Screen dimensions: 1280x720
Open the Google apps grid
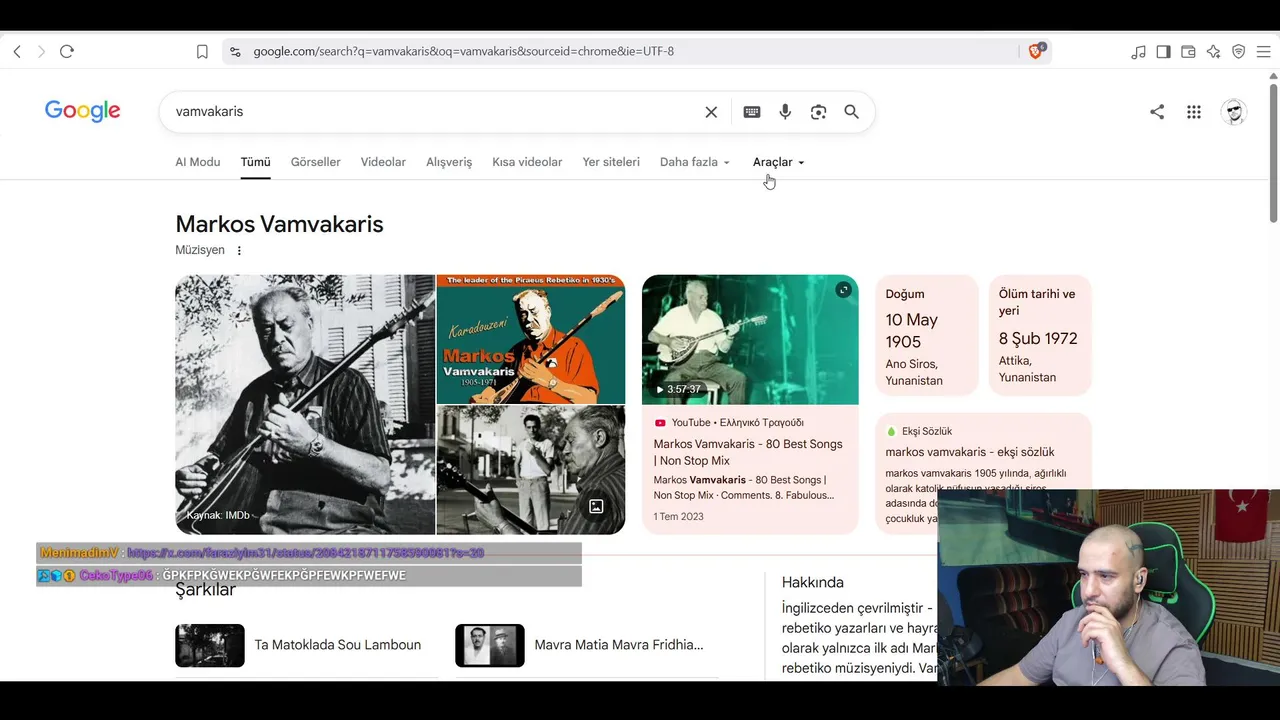coord(1194,112)
